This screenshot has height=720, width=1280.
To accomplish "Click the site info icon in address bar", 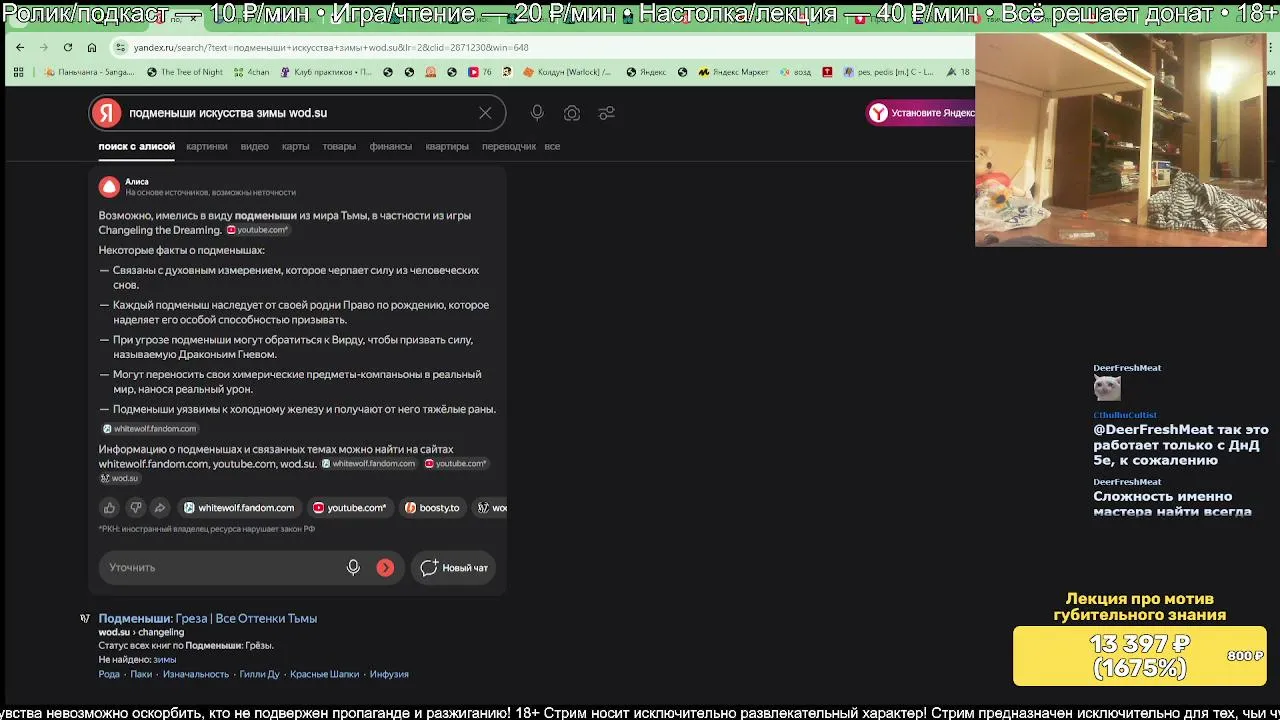I will (x=121, y=47).
